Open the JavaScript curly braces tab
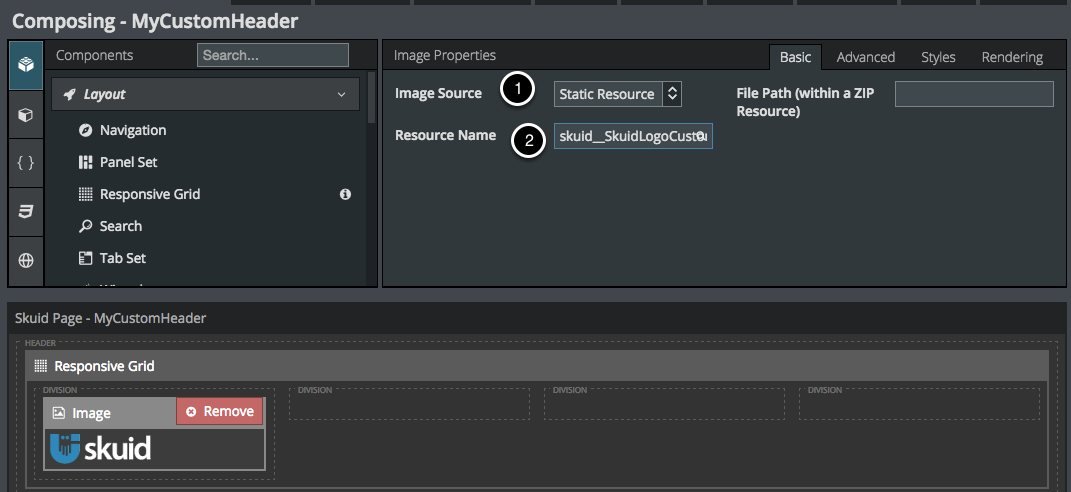Screen dimensions: 1071x492 26,163
